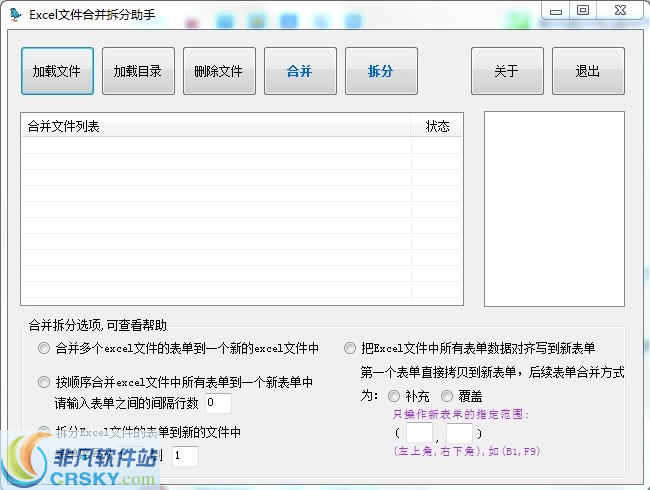This screenshot has width=650, height=490.
Task: Click the 间隔行数 input field
Action: [x=217, y=403]
